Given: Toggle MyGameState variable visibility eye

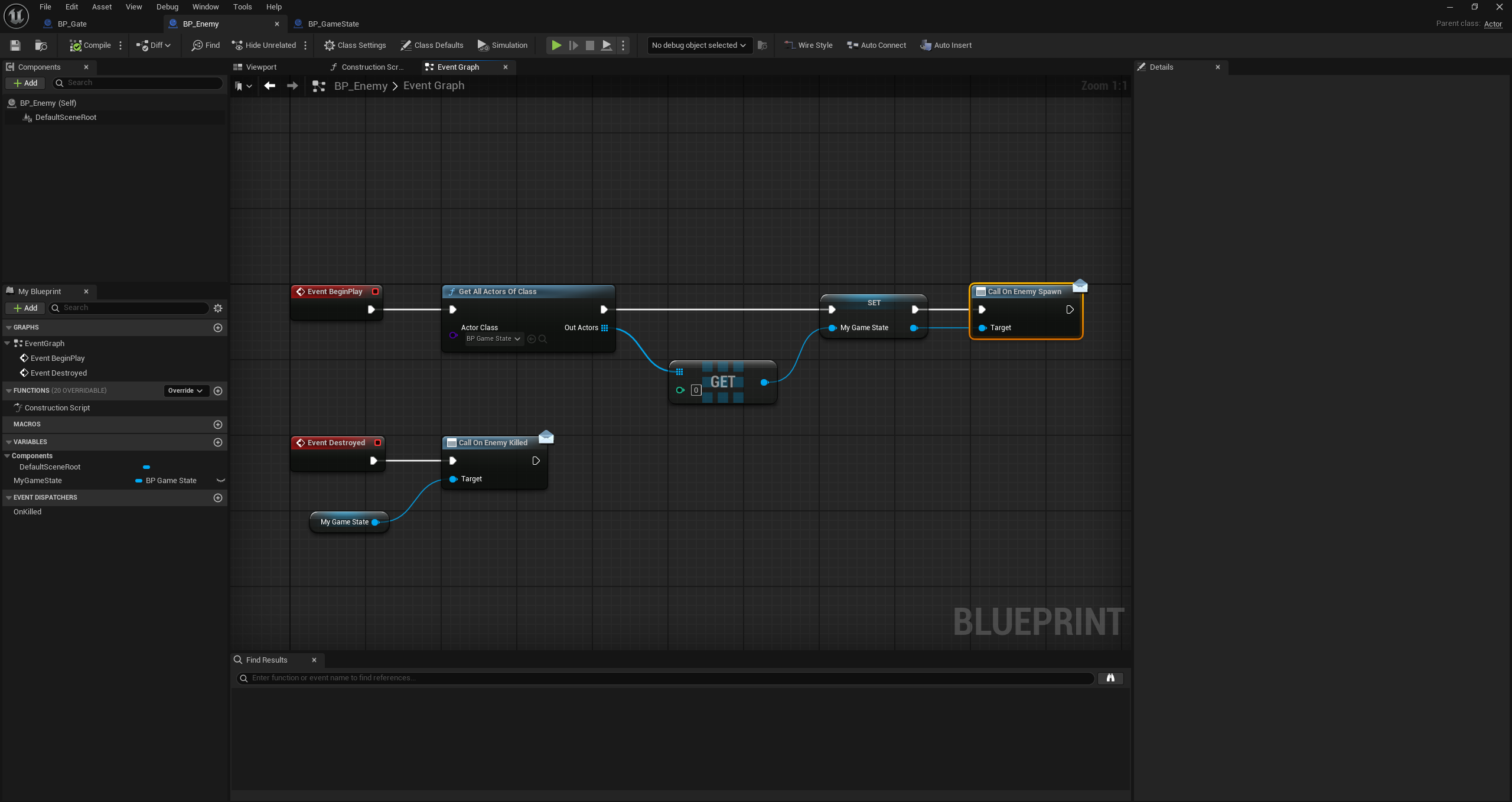Looking at the screenshot, I should [x=221, y=481].
